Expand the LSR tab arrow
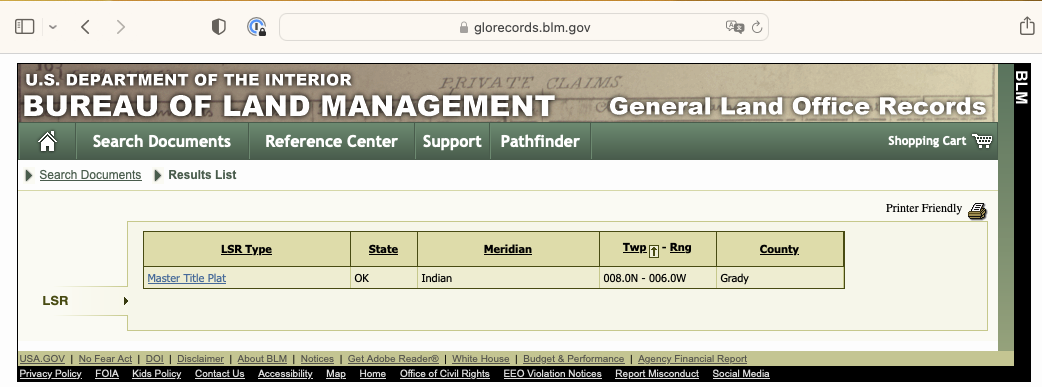The image size is (1042, 387). tap(126, 301)
